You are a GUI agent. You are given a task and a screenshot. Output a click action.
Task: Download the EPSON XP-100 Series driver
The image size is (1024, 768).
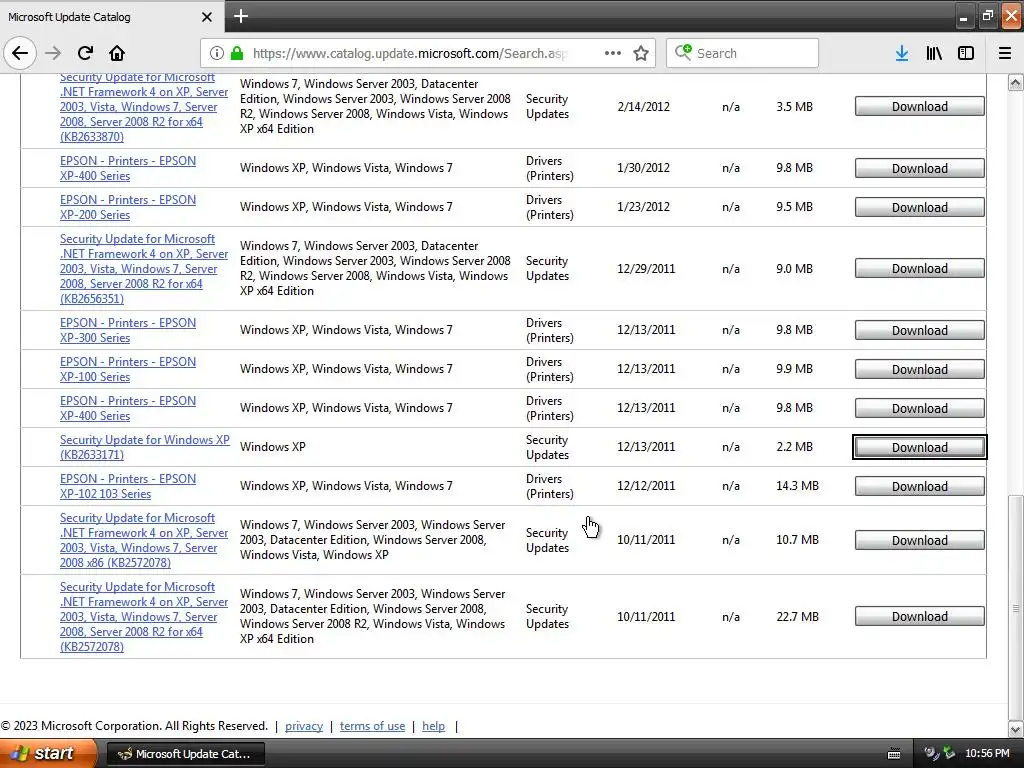[920, 369]
